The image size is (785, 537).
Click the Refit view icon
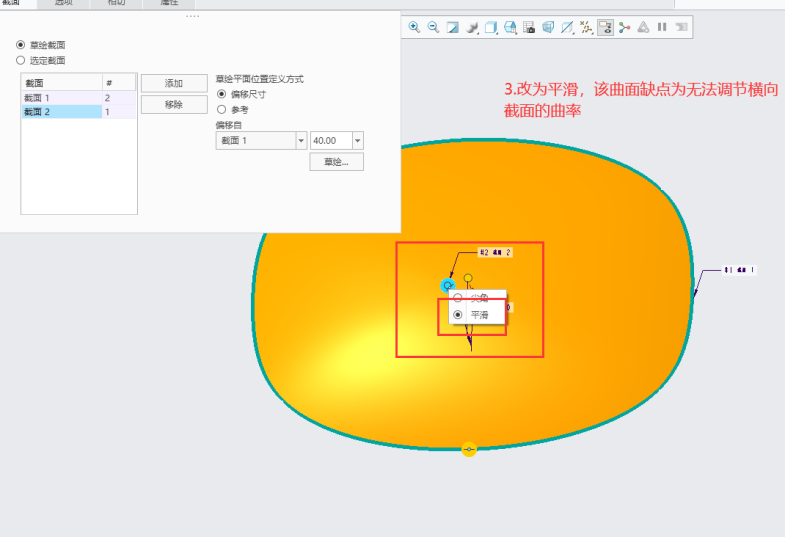[452, 27]
